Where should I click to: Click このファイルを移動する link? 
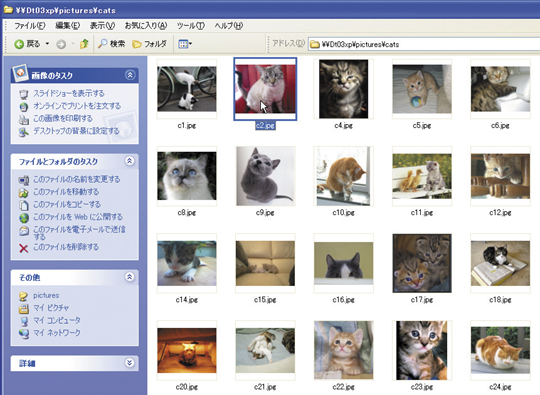coord(66,192)
